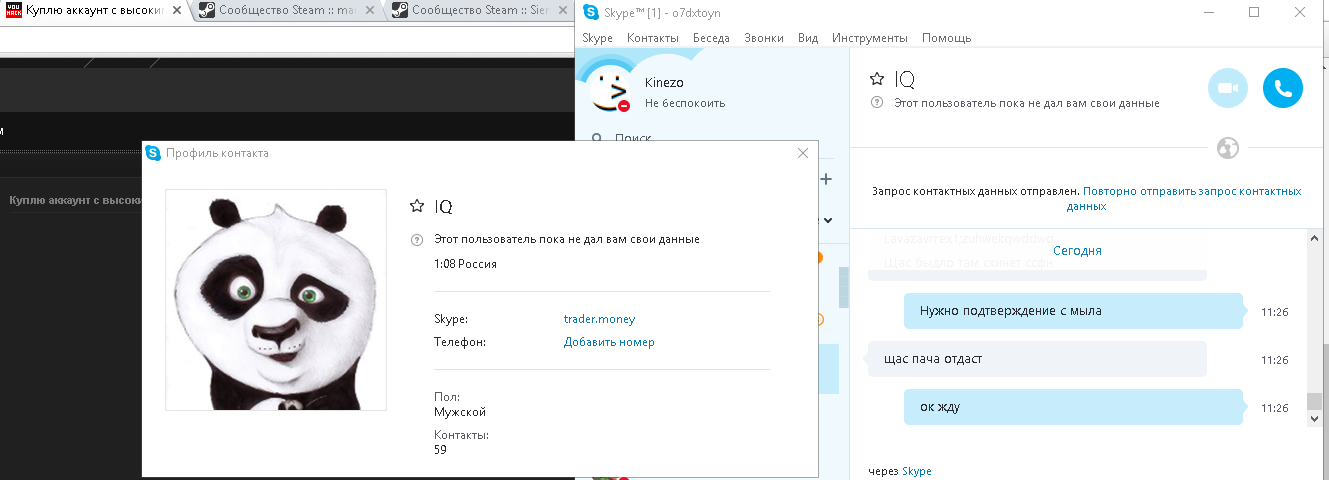Open the Помощь menu
This screenshot has height=480, width=1329.
(946, 38)
